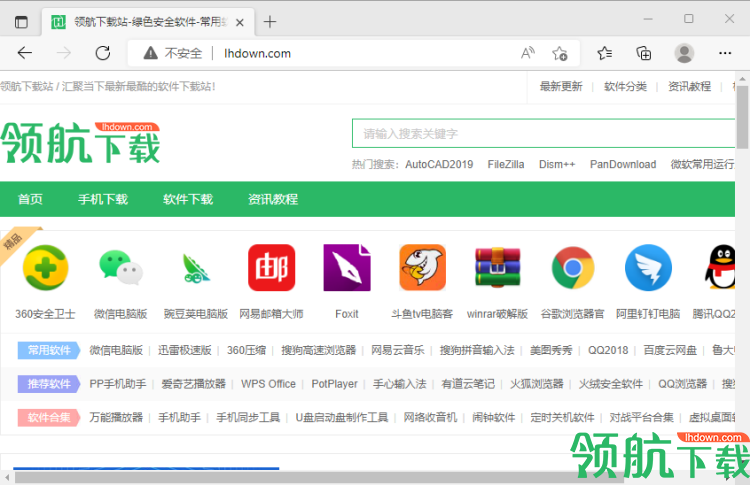The height and width of the screenshot is (485, 750).
Task: Click the 豌豆荚电脑版 icon
Action: pos(196,268)
